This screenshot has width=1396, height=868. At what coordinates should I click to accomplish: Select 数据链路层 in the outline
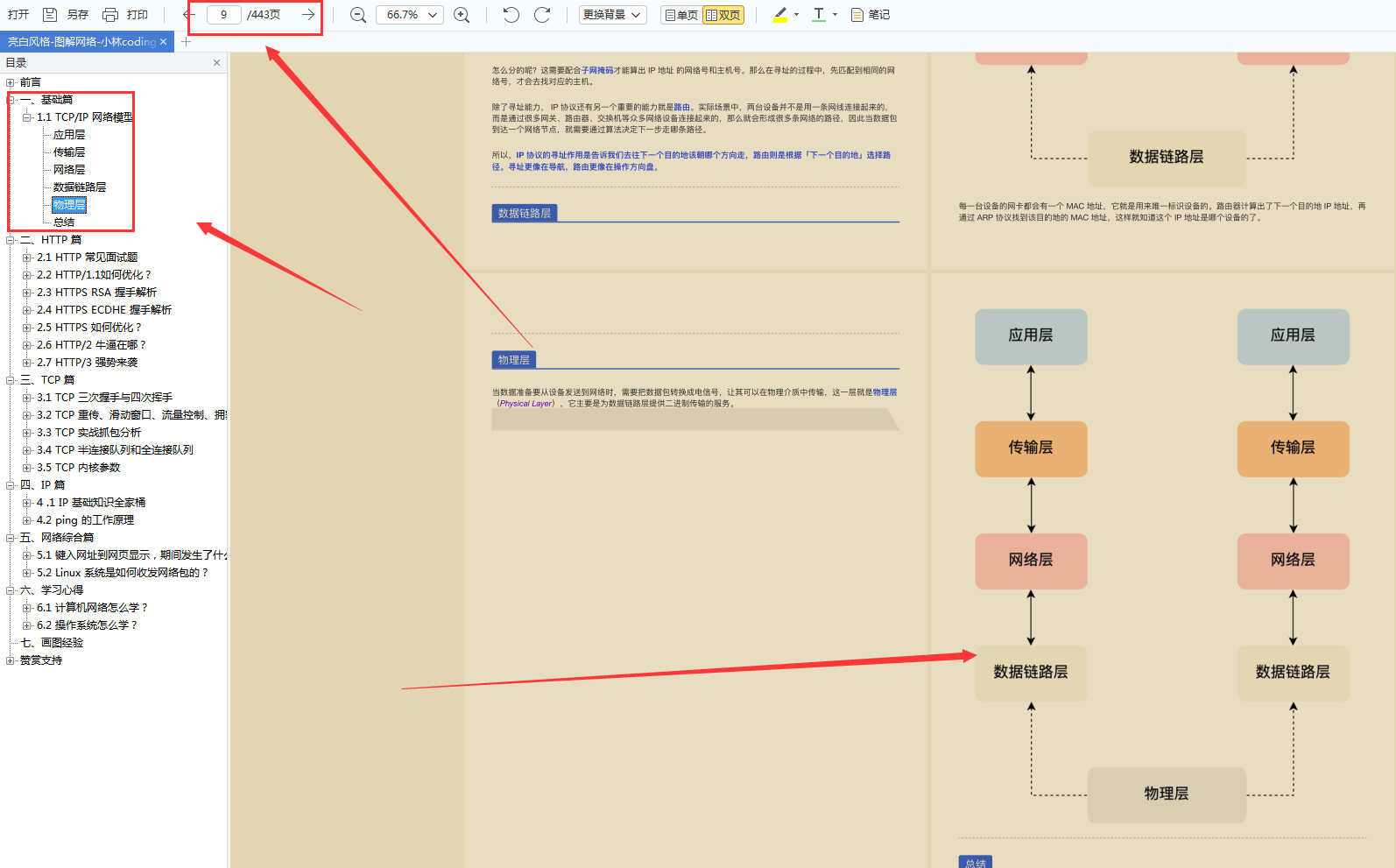80,187
